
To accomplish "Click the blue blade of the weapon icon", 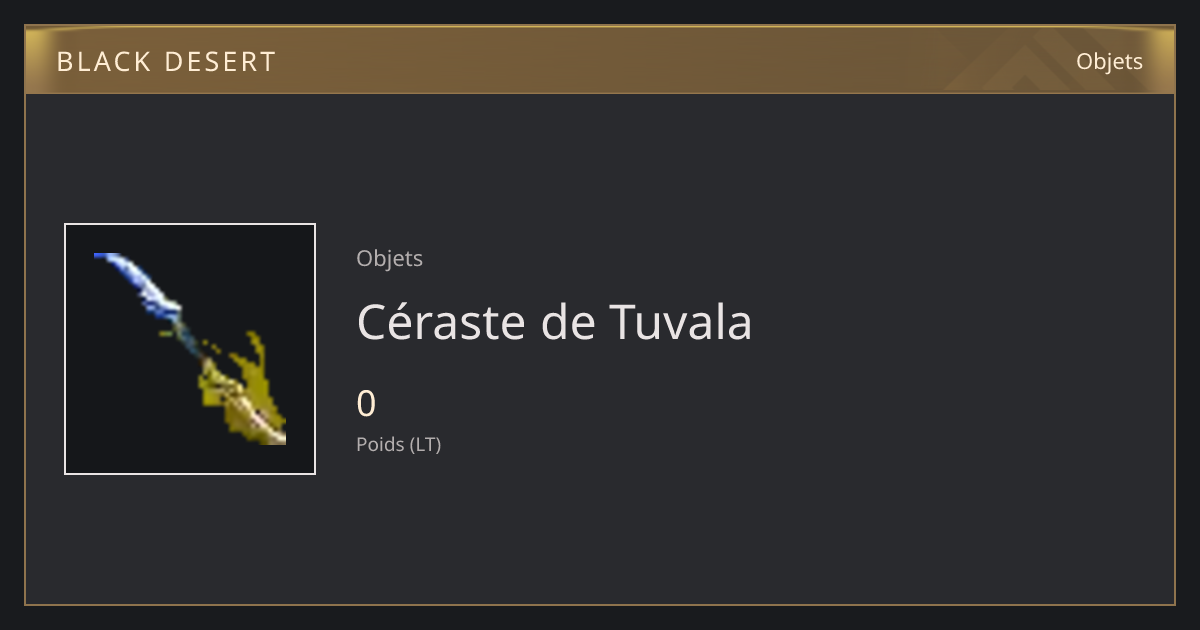I will 138,280.
